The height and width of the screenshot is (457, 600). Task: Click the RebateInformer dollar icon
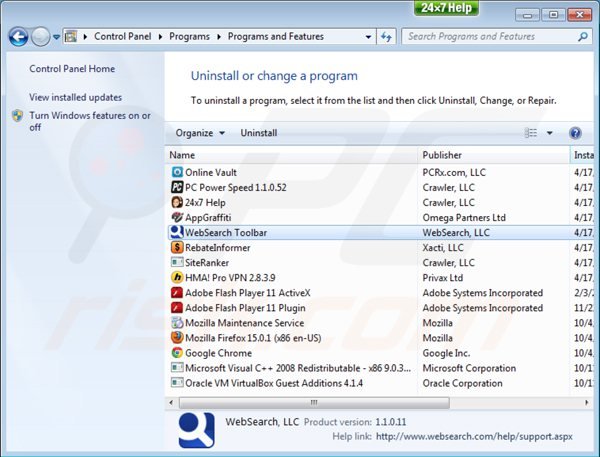(177, 247)
